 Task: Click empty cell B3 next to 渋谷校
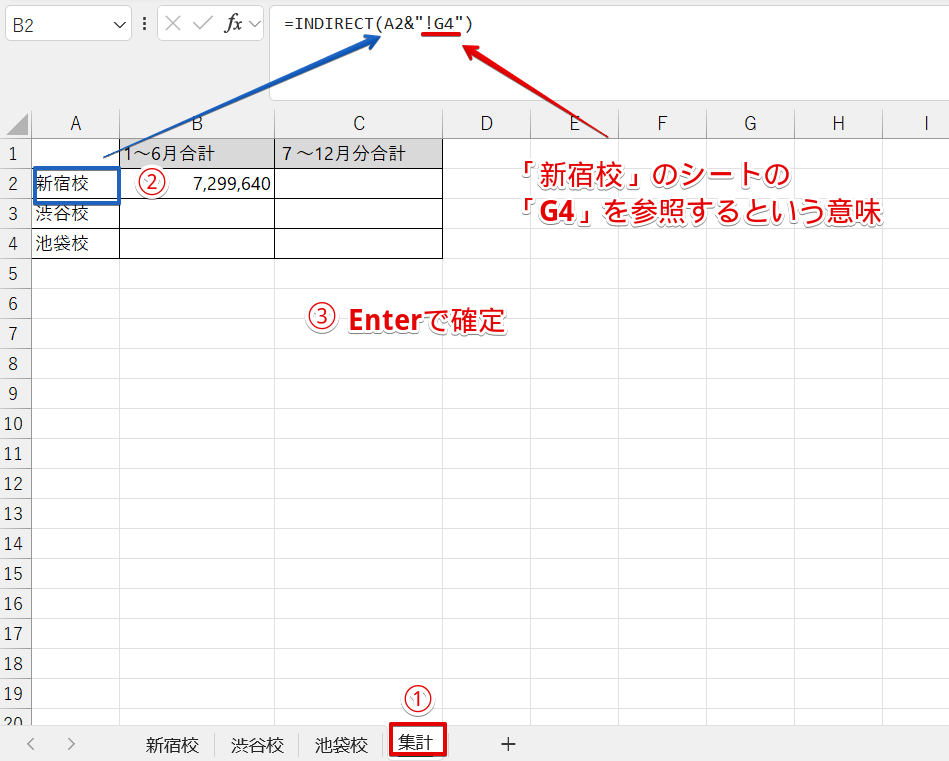197,214
